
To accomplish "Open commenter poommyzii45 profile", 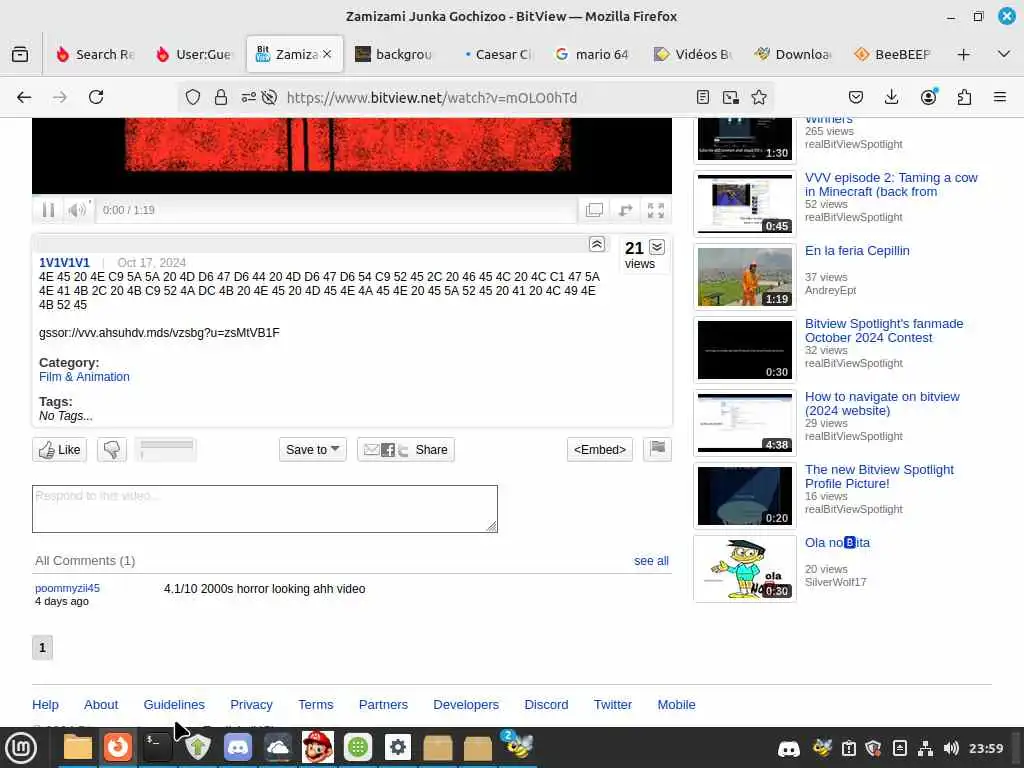I will 67,588.
